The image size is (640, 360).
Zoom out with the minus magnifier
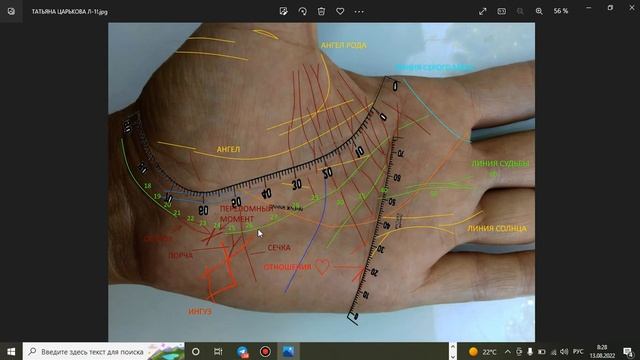520,11
